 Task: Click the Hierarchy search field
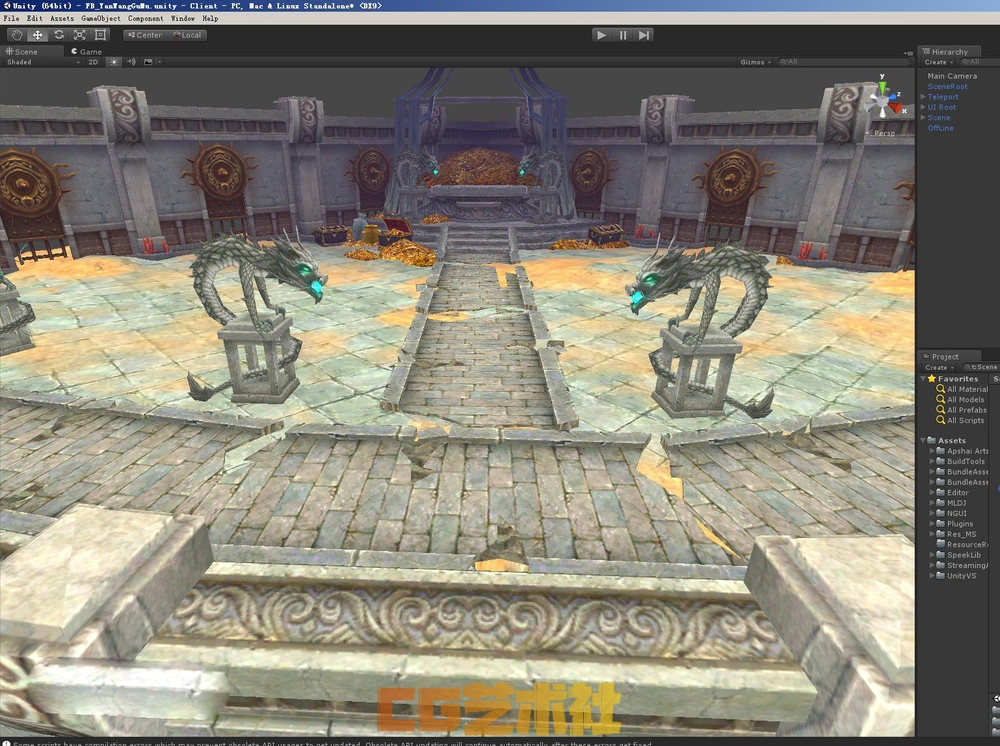point(979,62)
